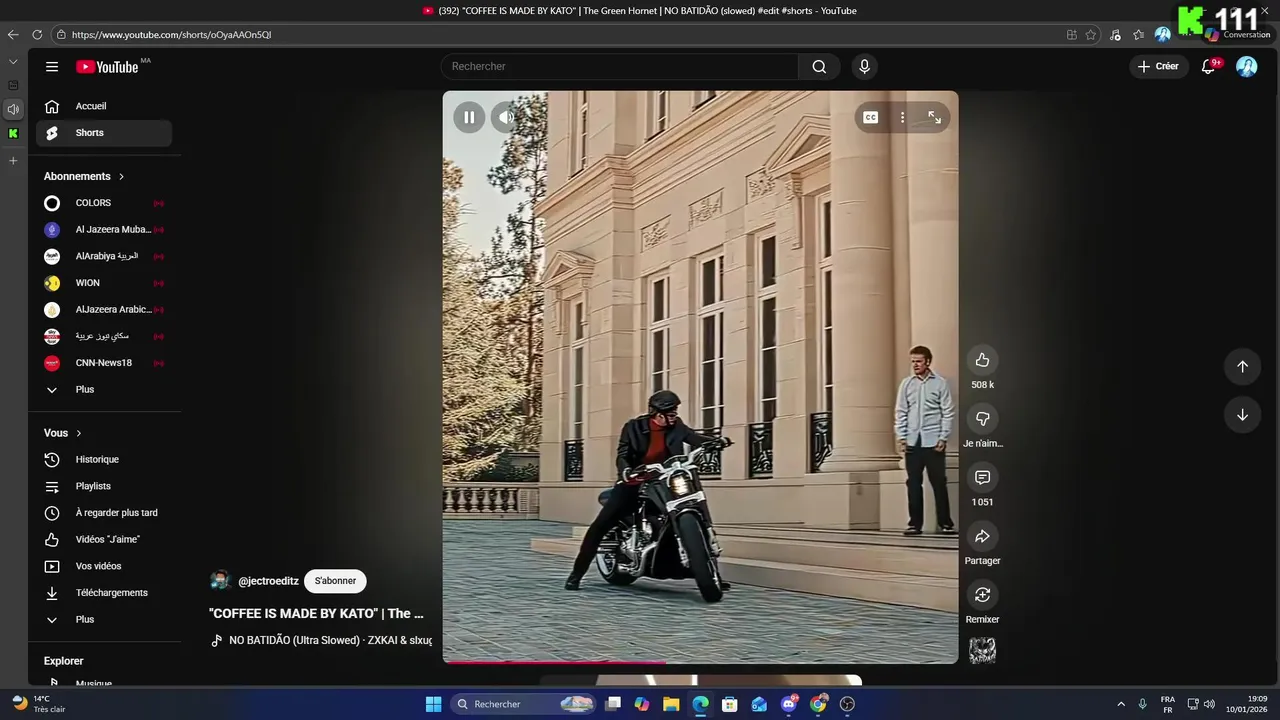Open Discord from the taskbar

click(x=789, y=704)
